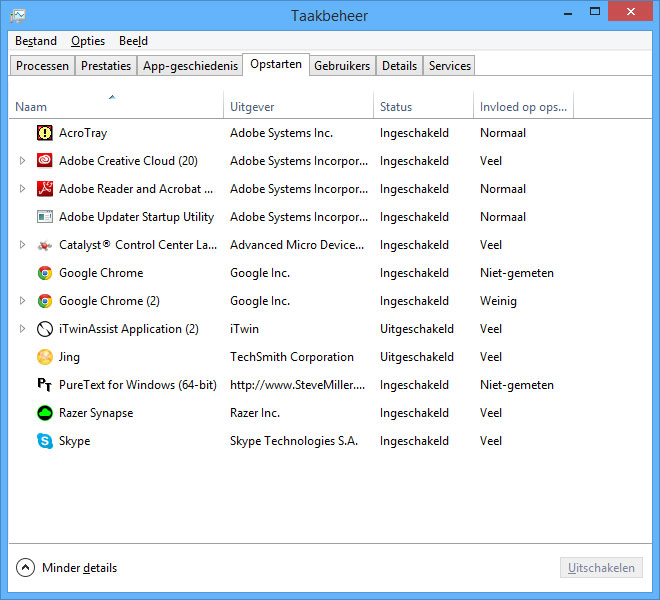Click the http://www.SteveMiller publisher cell
Viewport: 660px width, 600px height.
297,385
